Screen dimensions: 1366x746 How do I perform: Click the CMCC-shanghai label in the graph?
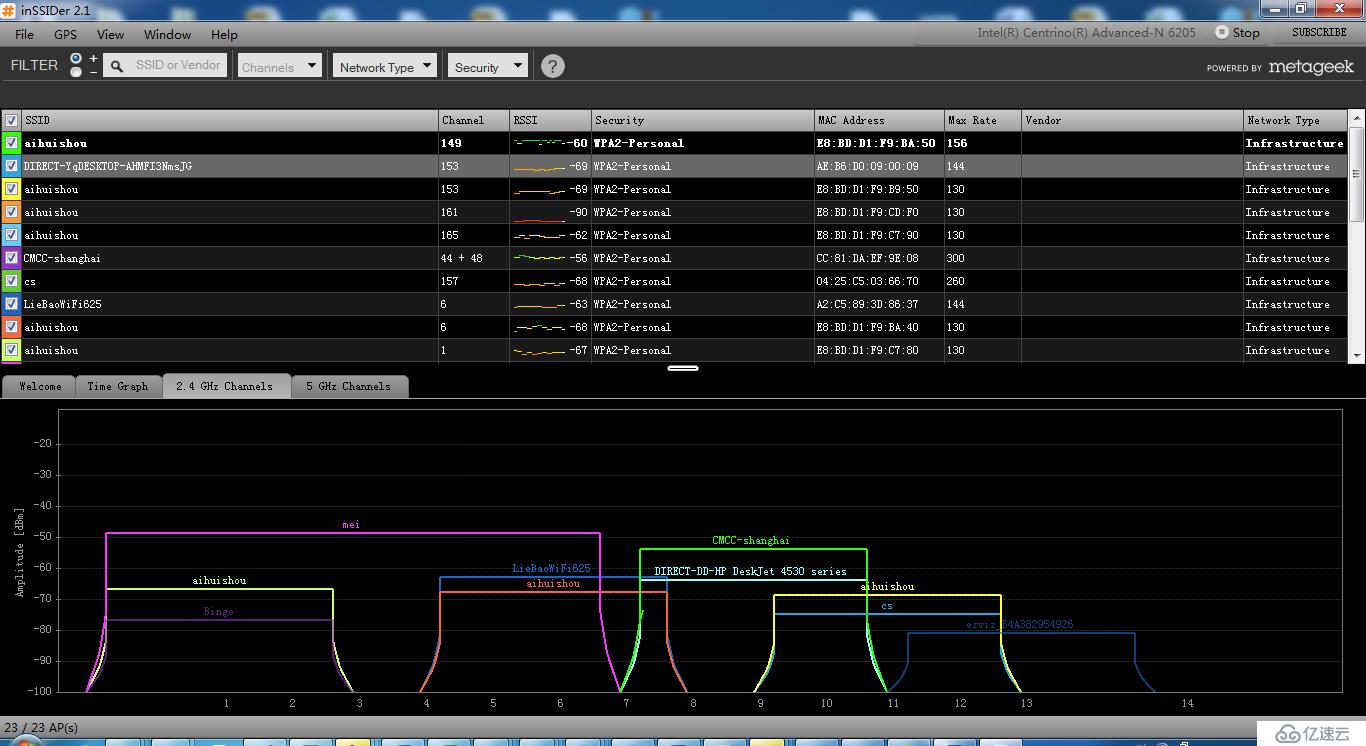pyautogui.click(x=751, y=540)
